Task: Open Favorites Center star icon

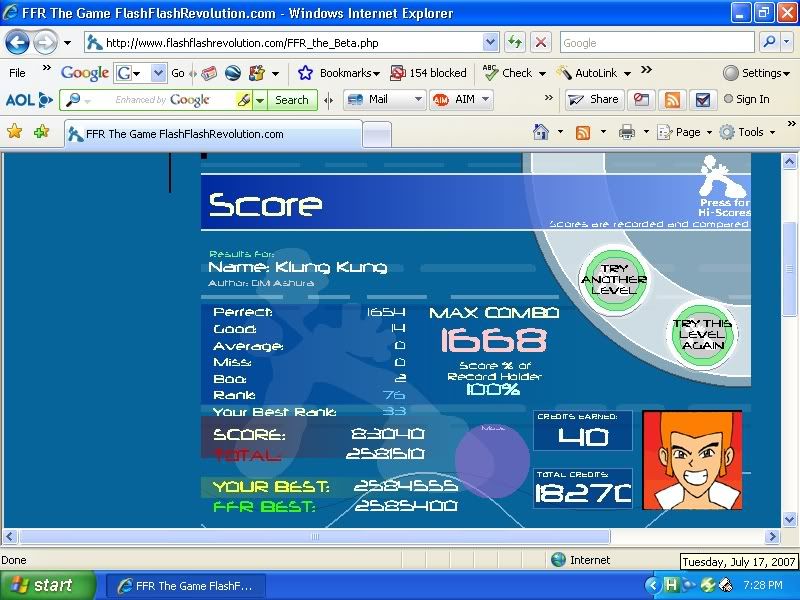Action: click(15, 132)
